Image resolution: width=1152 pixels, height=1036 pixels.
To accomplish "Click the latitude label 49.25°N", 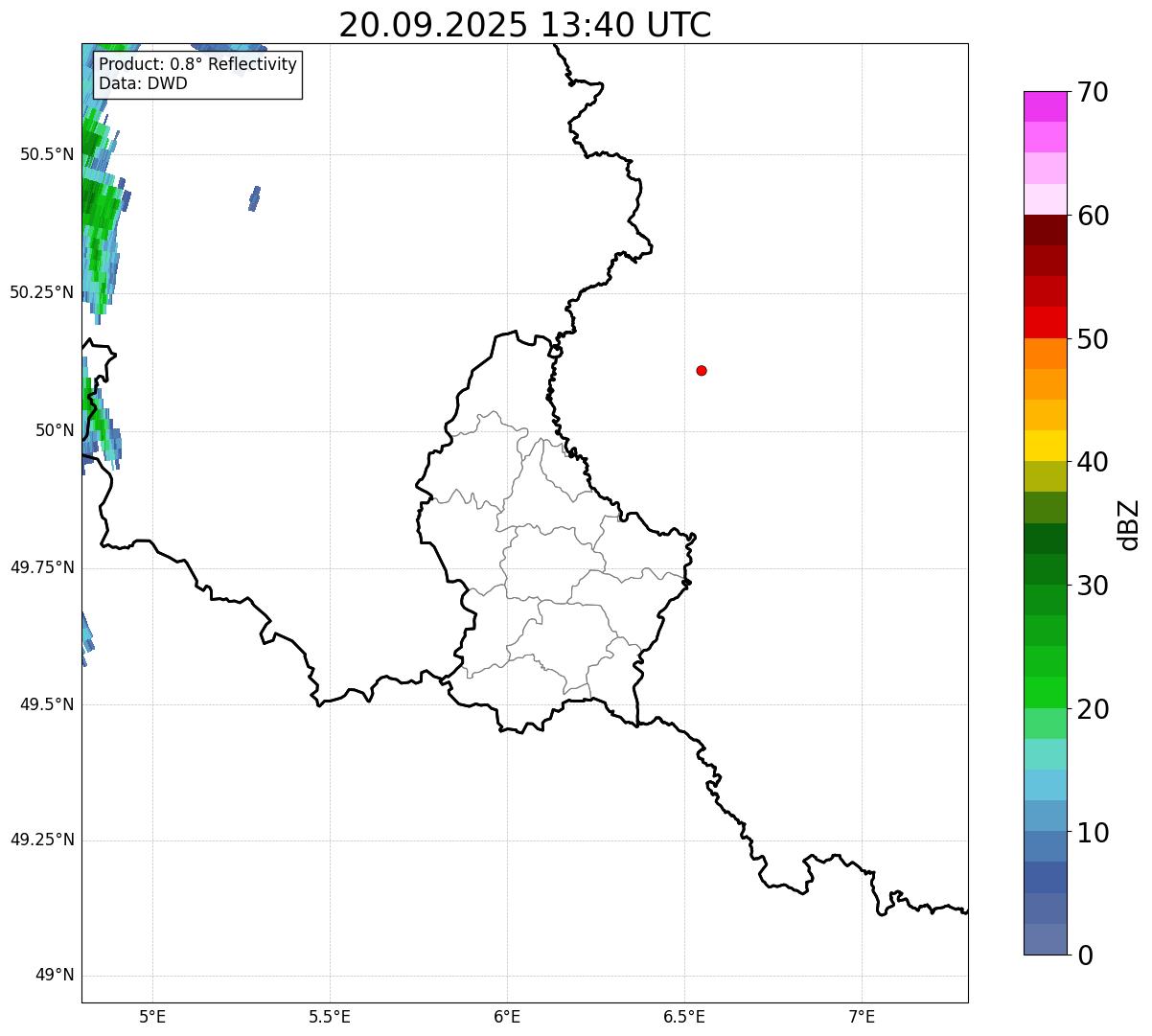I will [42, 840].
